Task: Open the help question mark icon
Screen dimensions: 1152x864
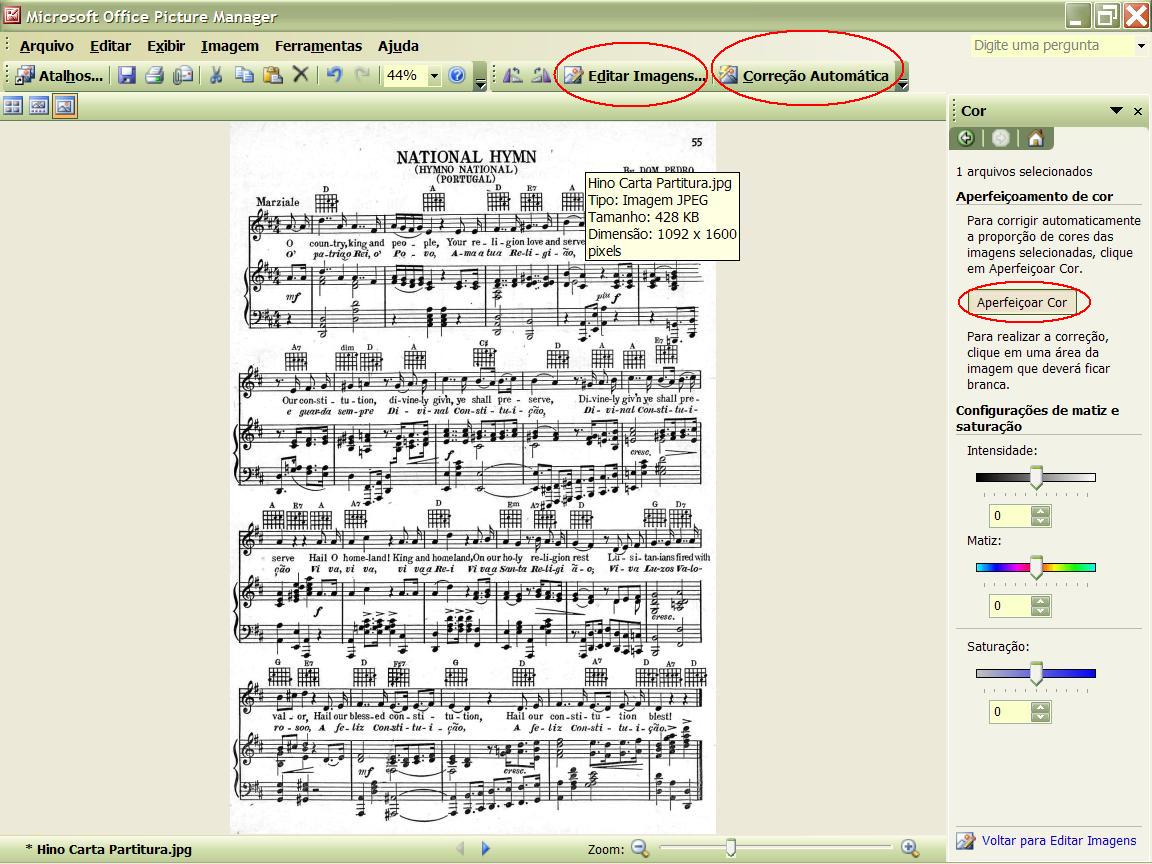Action: coord(457,75)
